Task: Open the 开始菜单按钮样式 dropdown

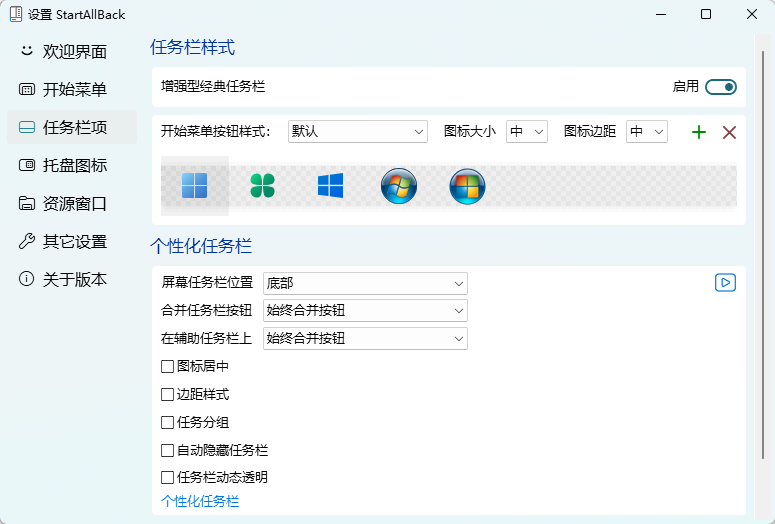Action: coord(358,131)
